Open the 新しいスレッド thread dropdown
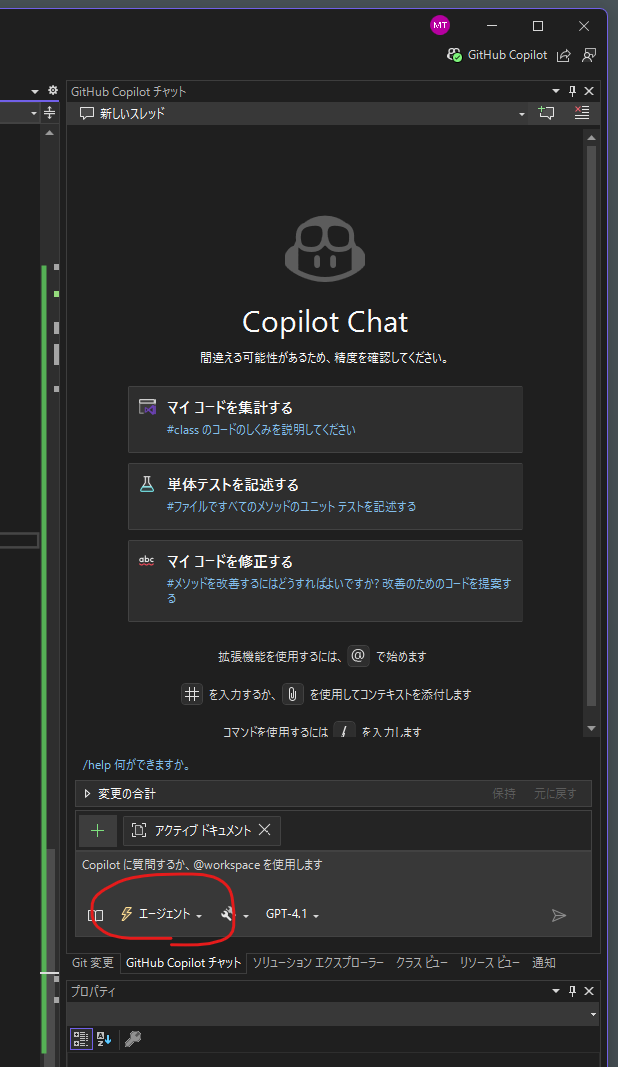 pos(522,114)
